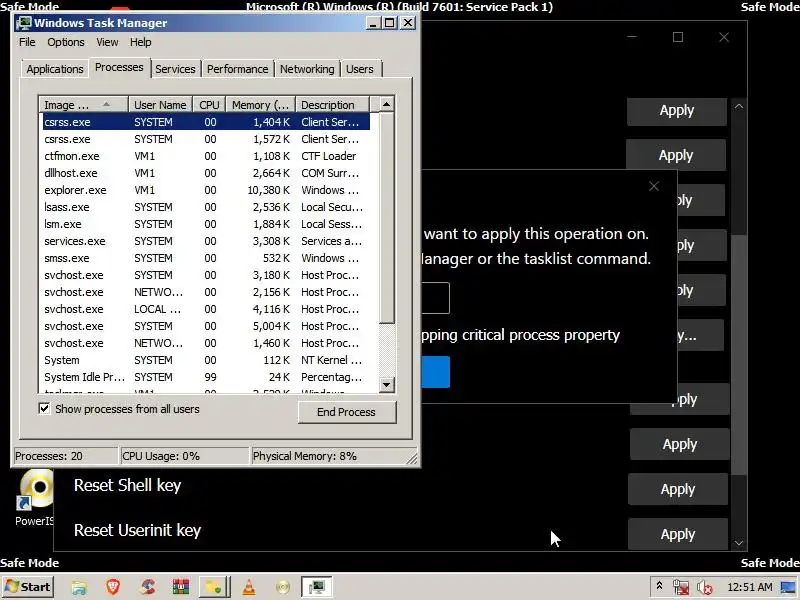Screen dimensions: 800x600
Task: Click the 12:51 AM clock
Action: (749, 587)
